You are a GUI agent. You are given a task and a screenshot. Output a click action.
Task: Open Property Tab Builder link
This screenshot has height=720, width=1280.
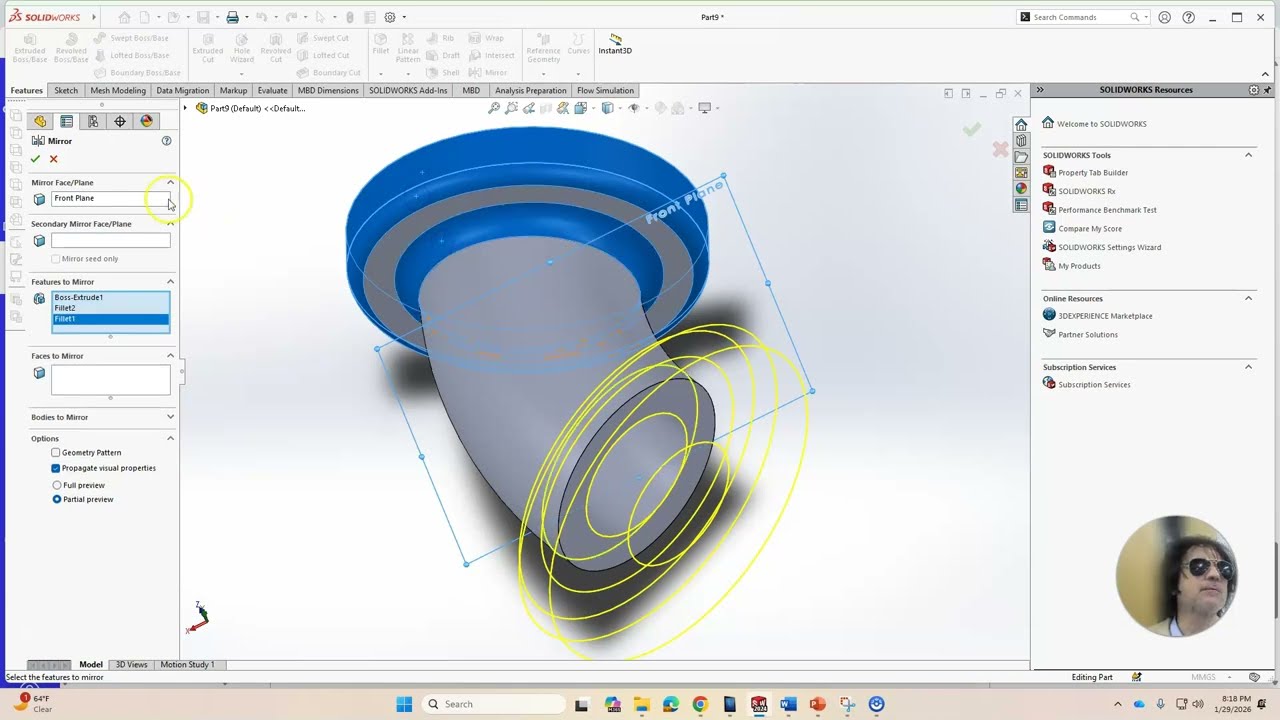(1093, 173)
